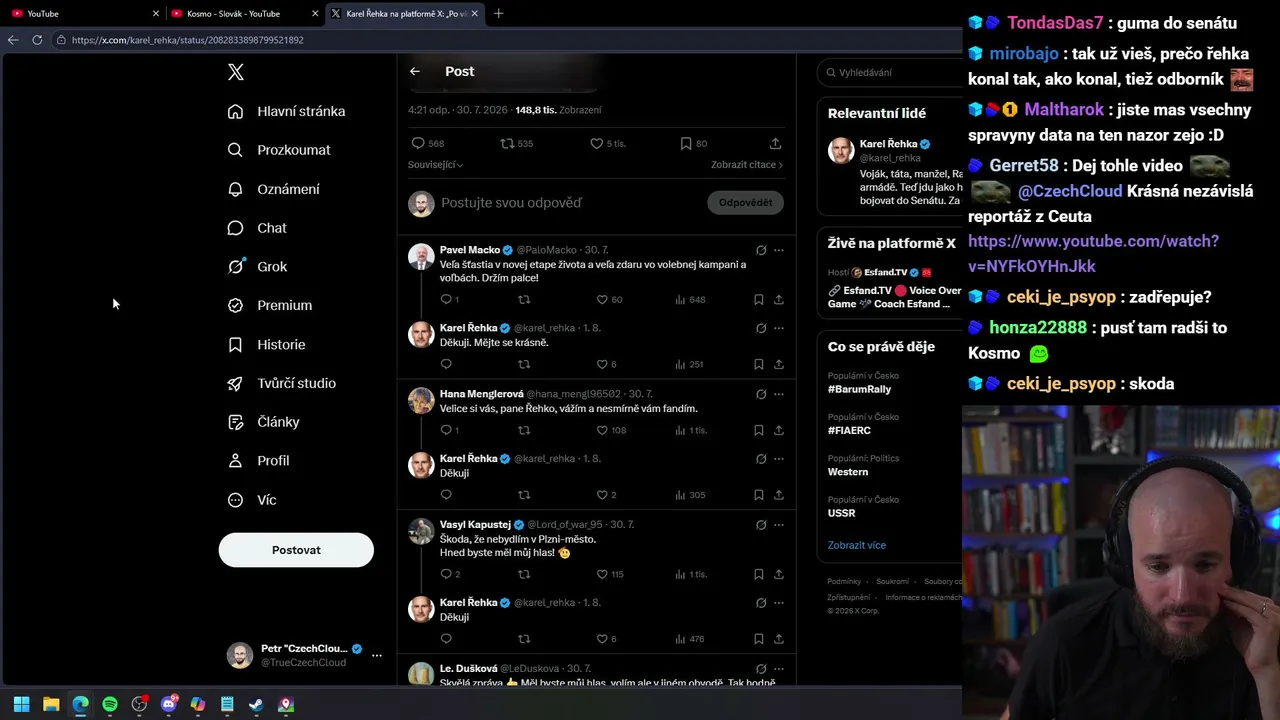
Task: Open Steam from the taskbar
Action: click(257, 704)
